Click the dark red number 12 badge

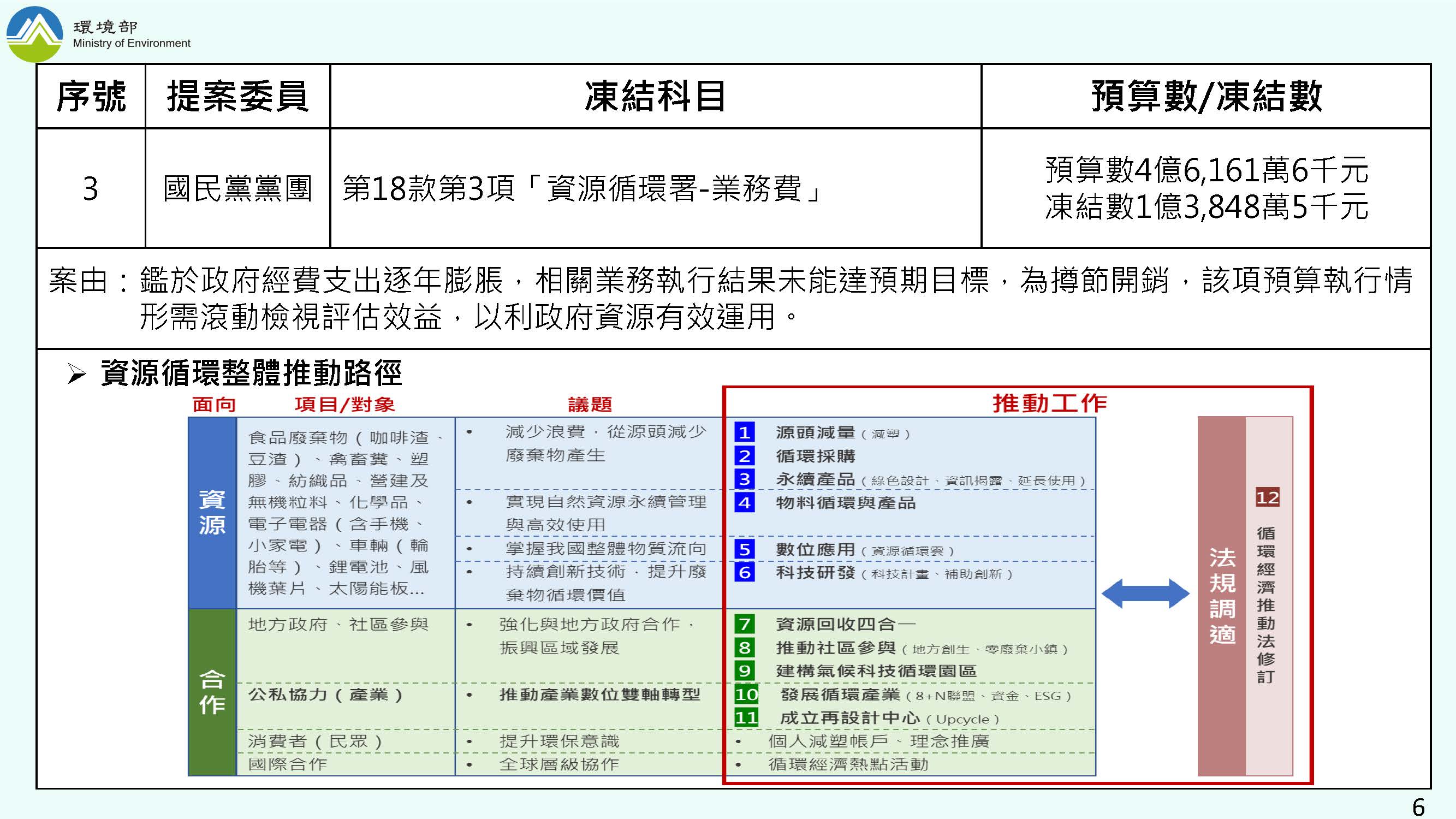pyautogui.click(x=1267, y=497)
